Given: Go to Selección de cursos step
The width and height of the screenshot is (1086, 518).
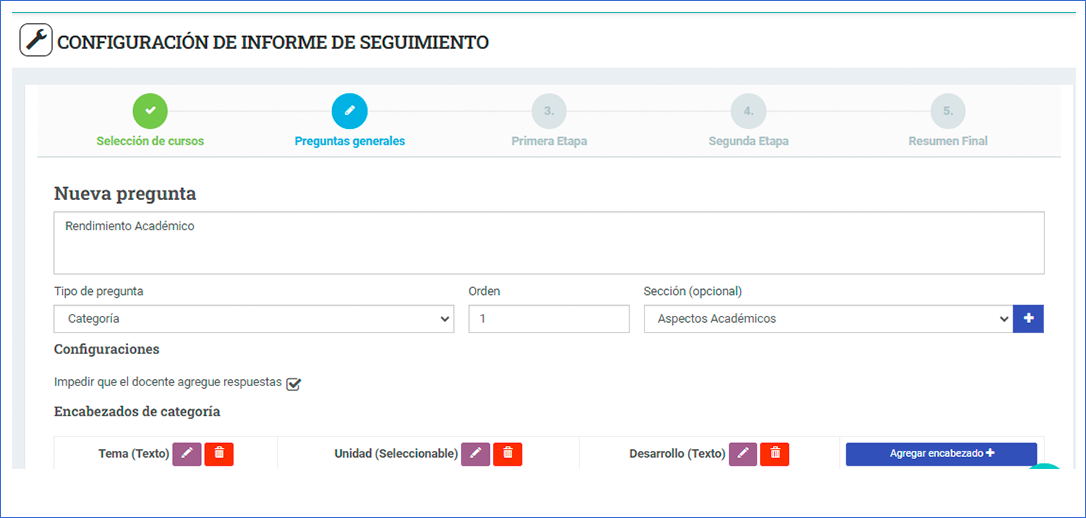Looking at the screenshot, I should click(x=150, y=111).
